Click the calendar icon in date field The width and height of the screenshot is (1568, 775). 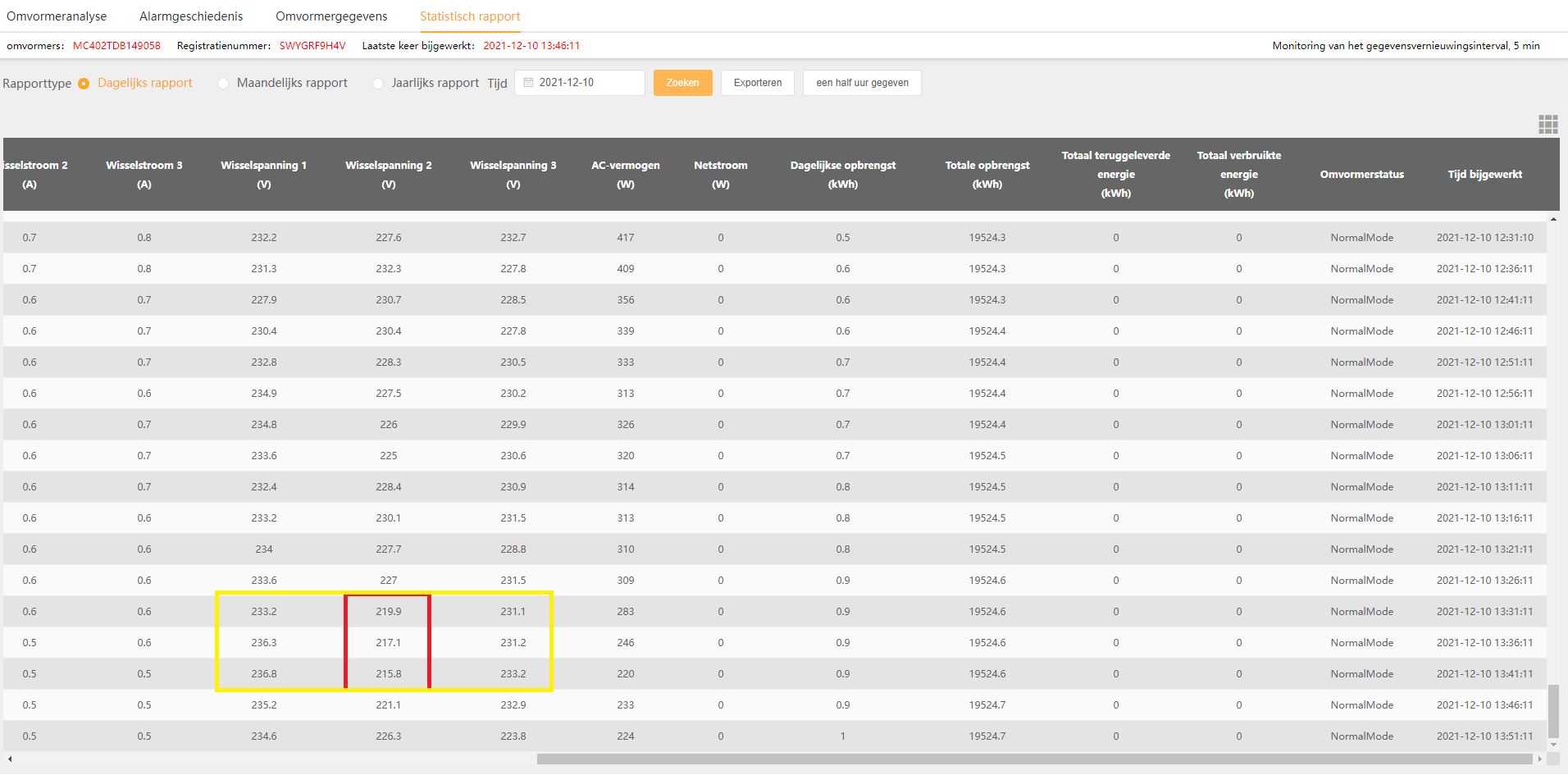pyautogui.click(x=528, y=83)
